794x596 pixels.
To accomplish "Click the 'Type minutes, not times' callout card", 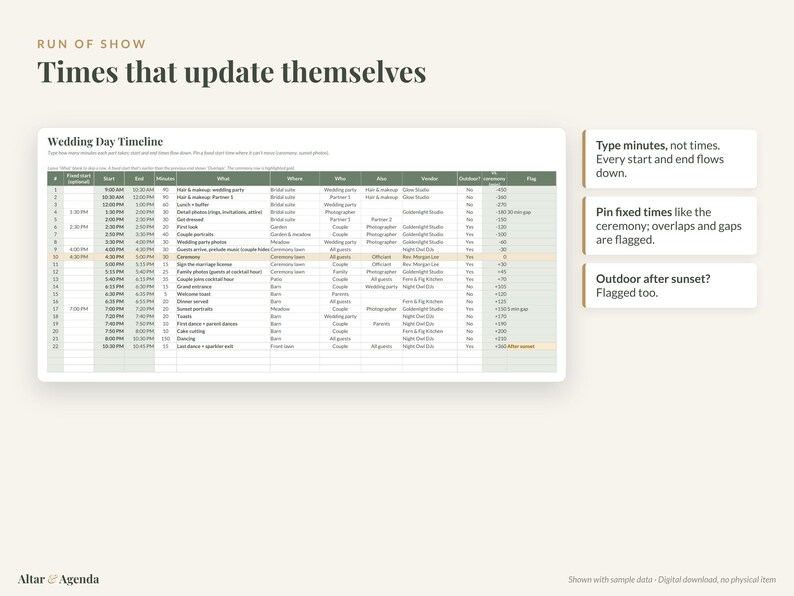I will click(669, 159).
